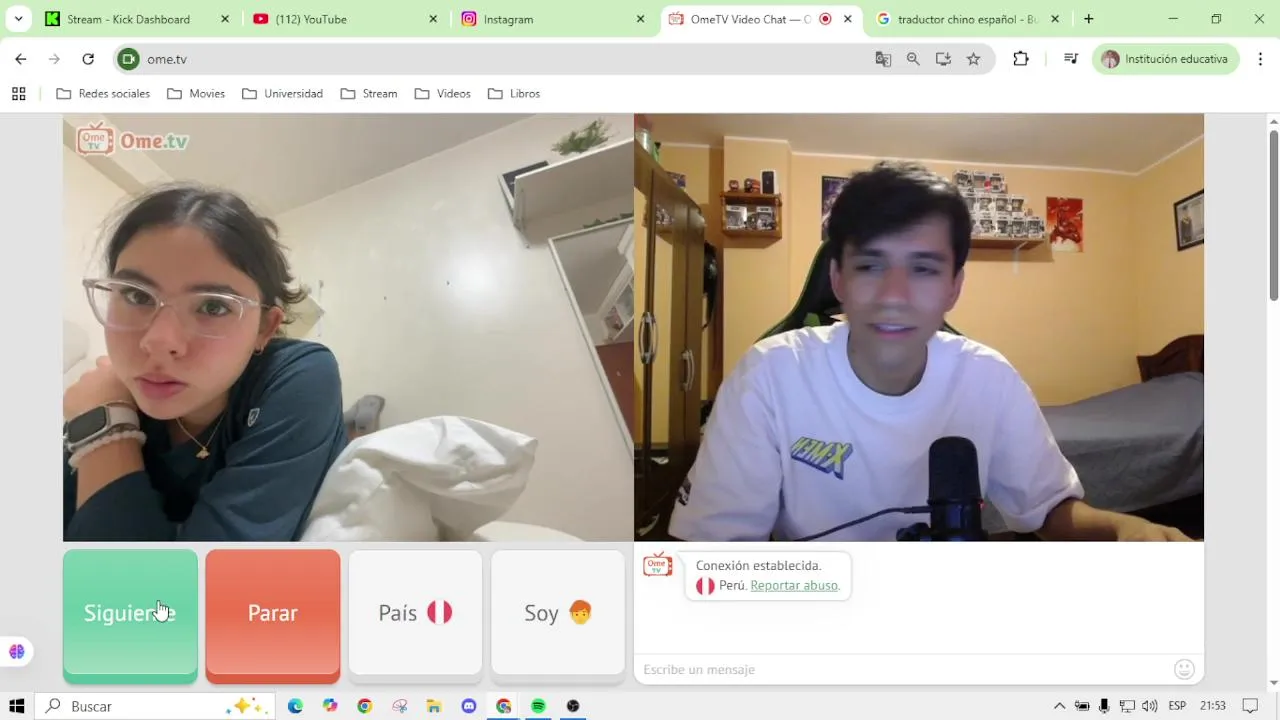Open the emoji picker in chat box
This screenshot has width=1280, height=720.
coord(1184,669)
